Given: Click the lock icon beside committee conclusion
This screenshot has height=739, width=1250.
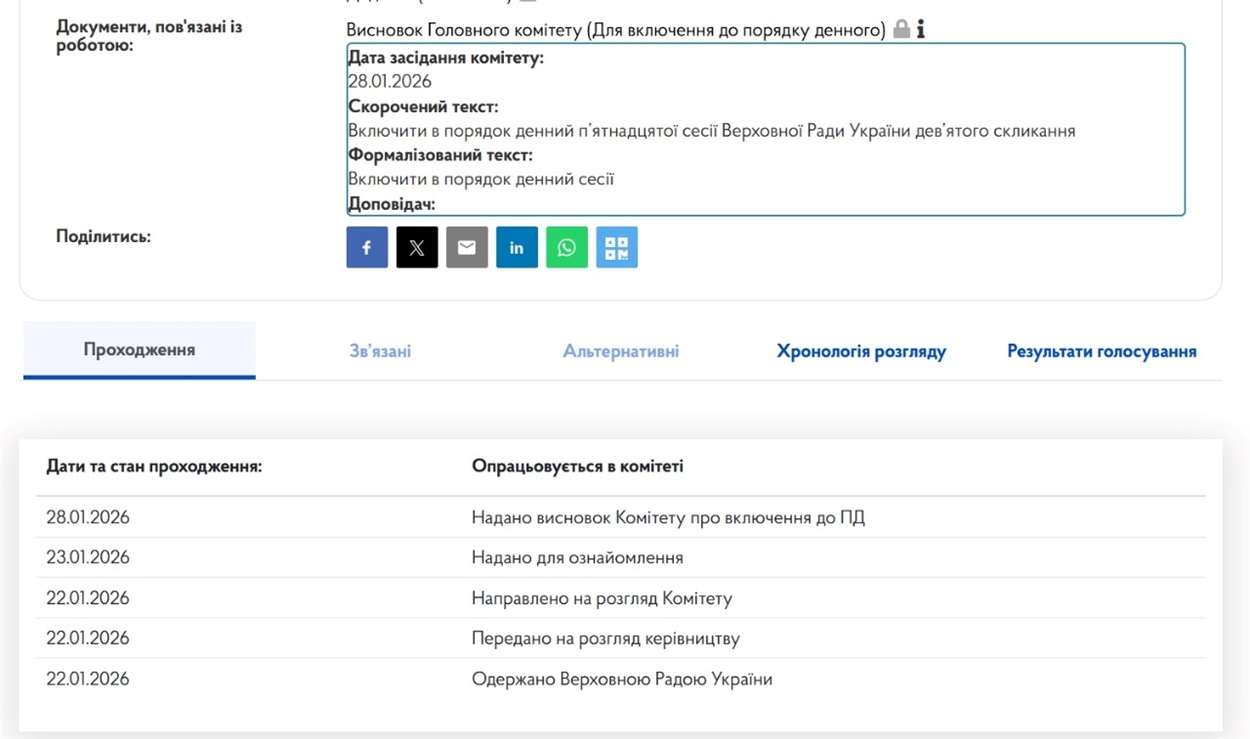Looking at the screenshot, I should [x=901, y=30].
